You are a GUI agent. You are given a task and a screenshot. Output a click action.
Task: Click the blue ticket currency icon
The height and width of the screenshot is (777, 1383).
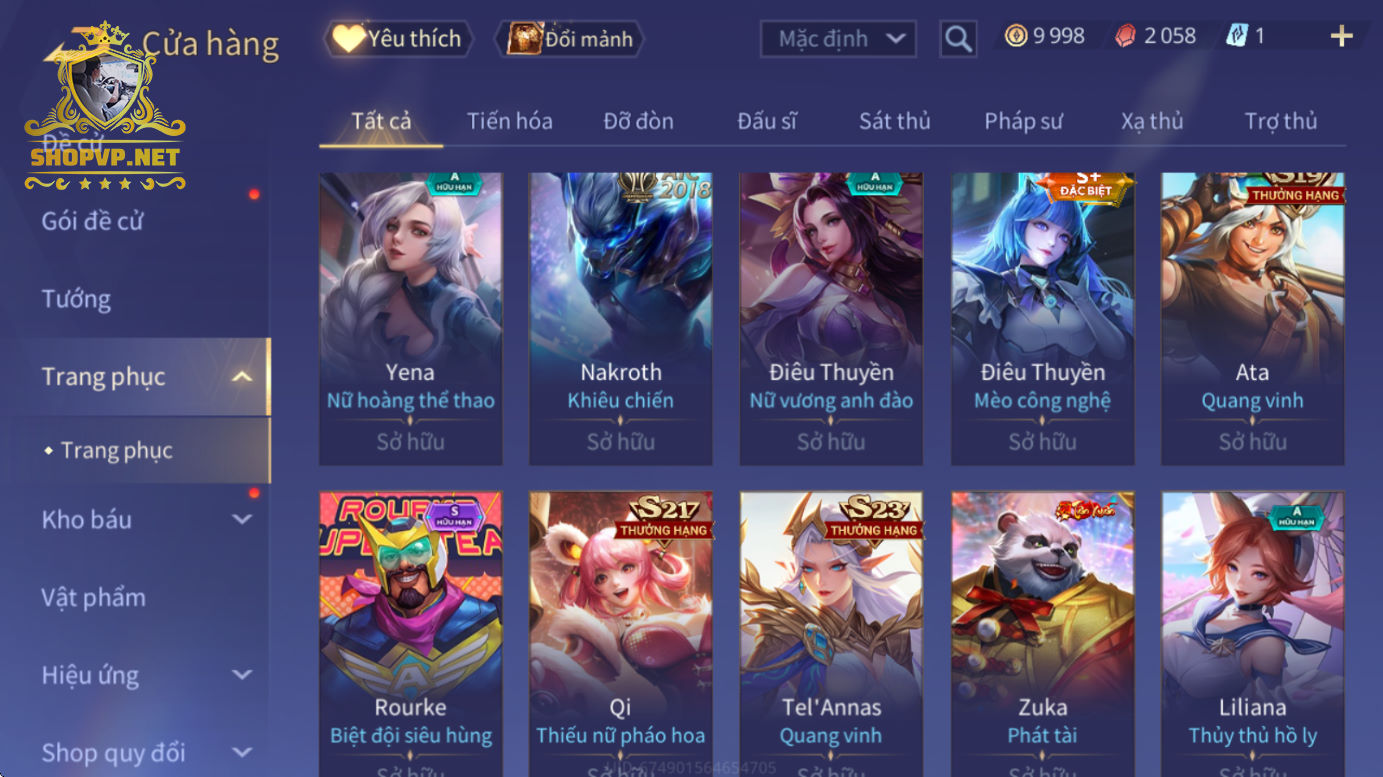(x=1237, y=37)
